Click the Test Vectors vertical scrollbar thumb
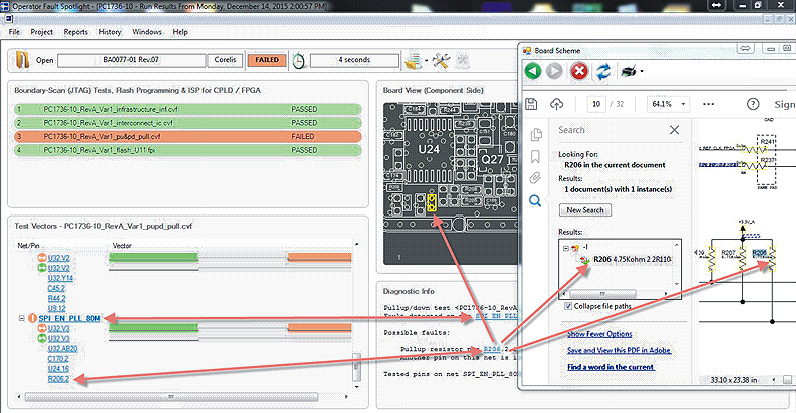The width and height of the screenshot is (796, 413). tap(356, 367)
